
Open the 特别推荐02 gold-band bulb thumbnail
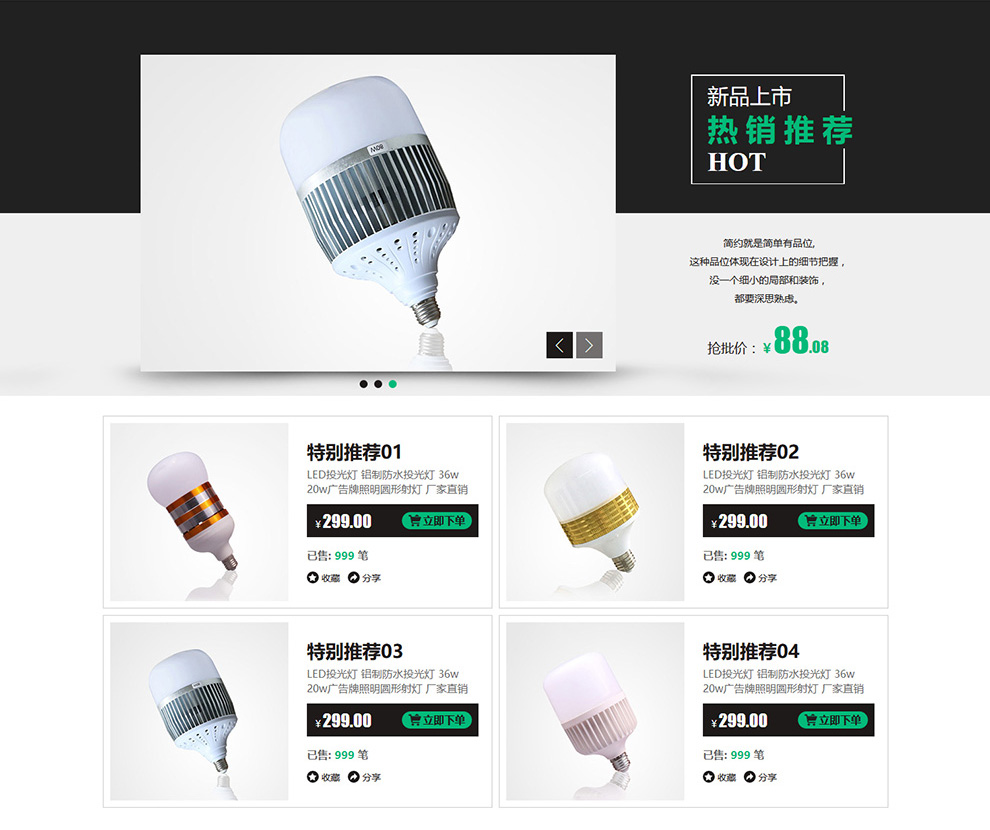click(595, 512)
